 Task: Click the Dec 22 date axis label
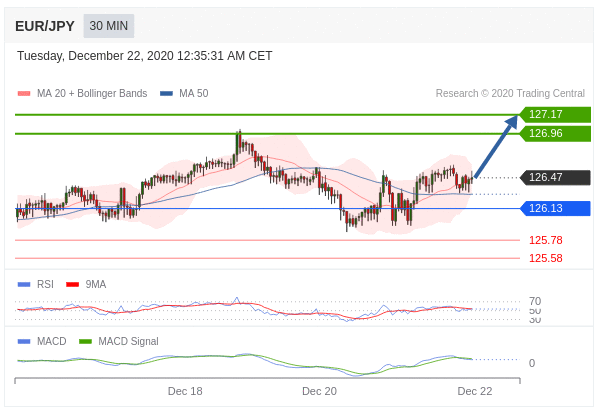click(x=475, y=391)
